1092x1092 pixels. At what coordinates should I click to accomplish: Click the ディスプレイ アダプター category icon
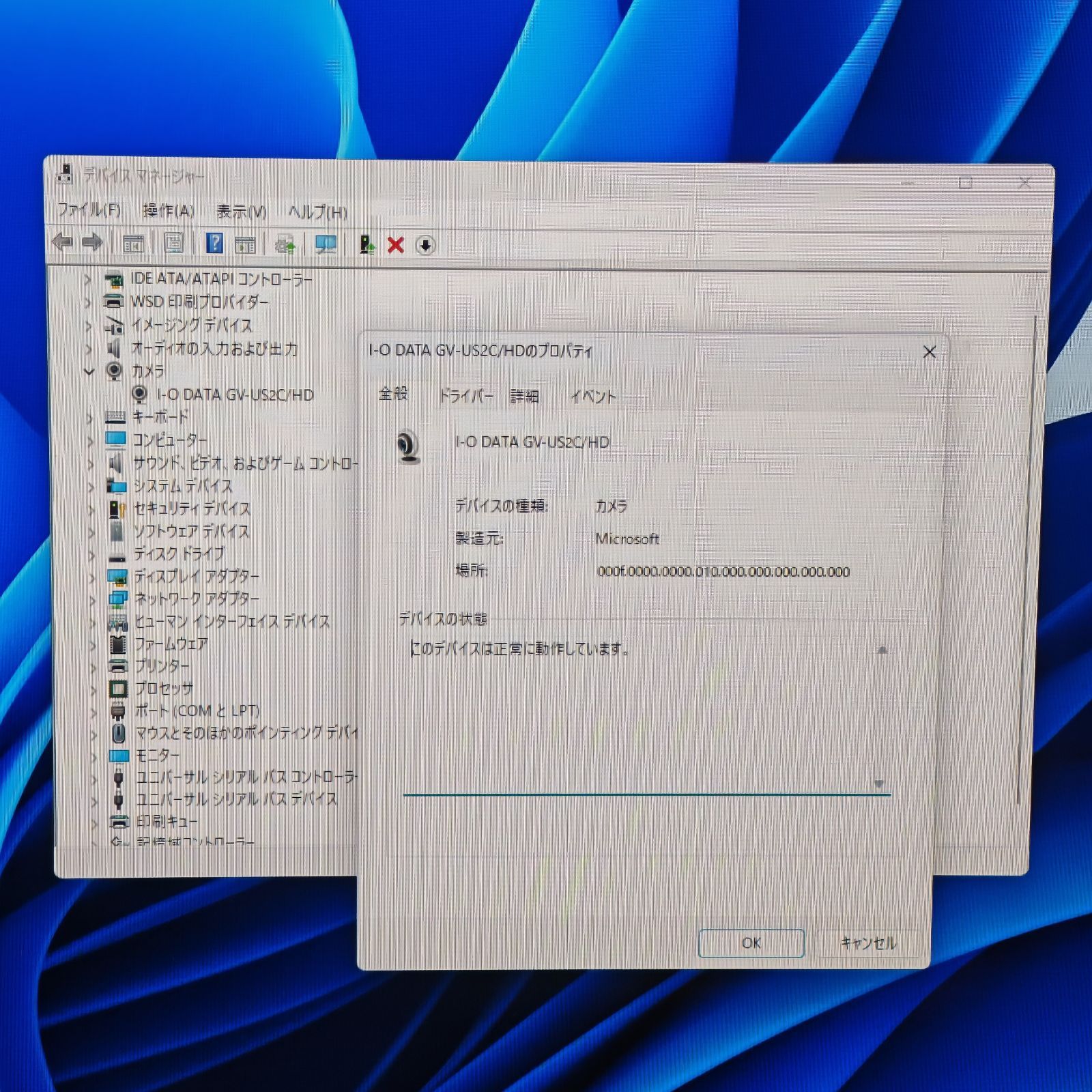(x=117, y=577)
